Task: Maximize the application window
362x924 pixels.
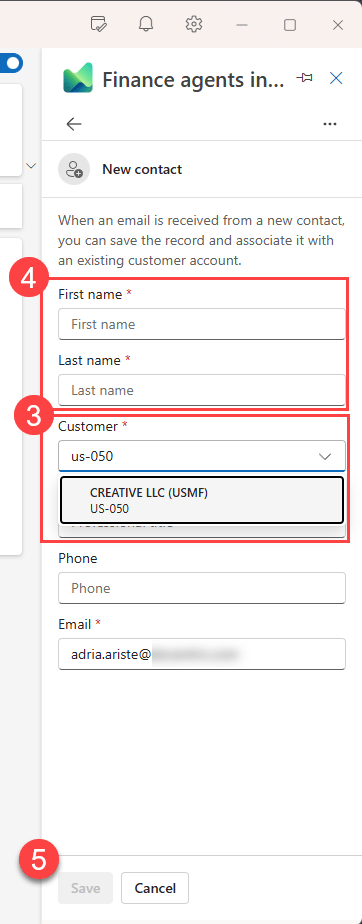Action: [289, 25]
